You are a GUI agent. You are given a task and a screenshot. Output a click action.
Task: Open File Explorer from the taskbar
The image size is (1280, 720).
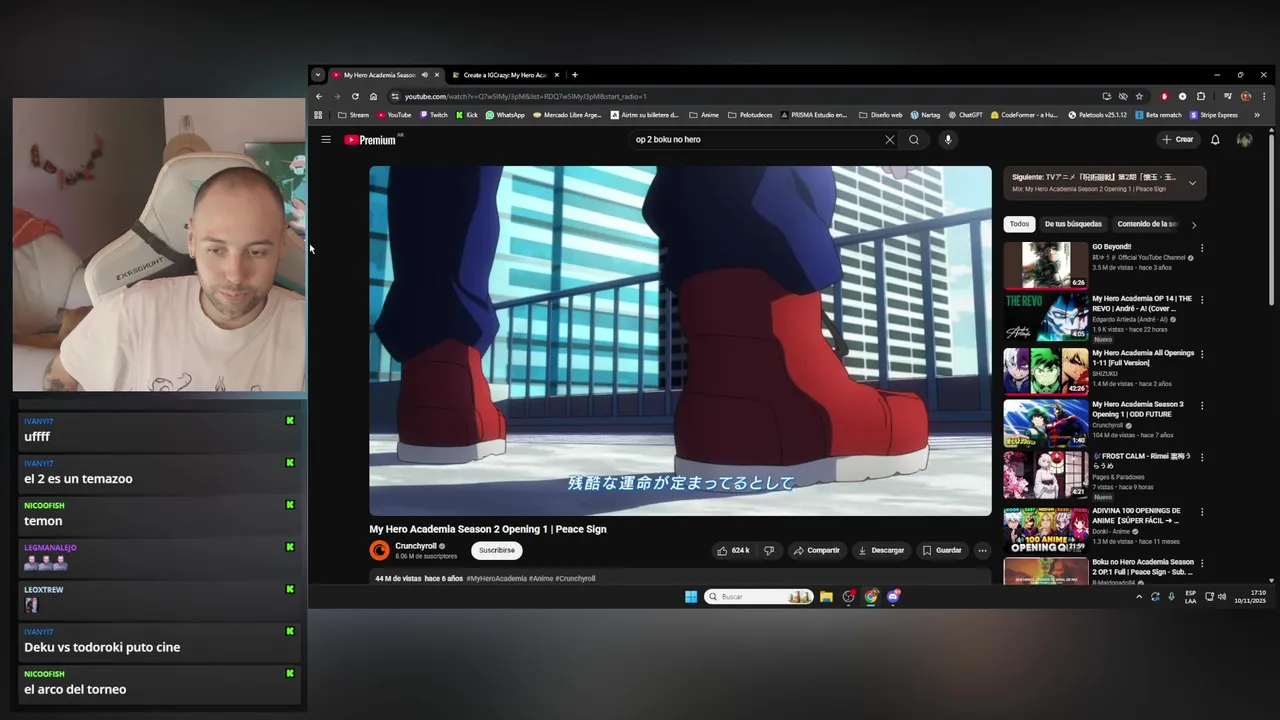tap(826, 597)
